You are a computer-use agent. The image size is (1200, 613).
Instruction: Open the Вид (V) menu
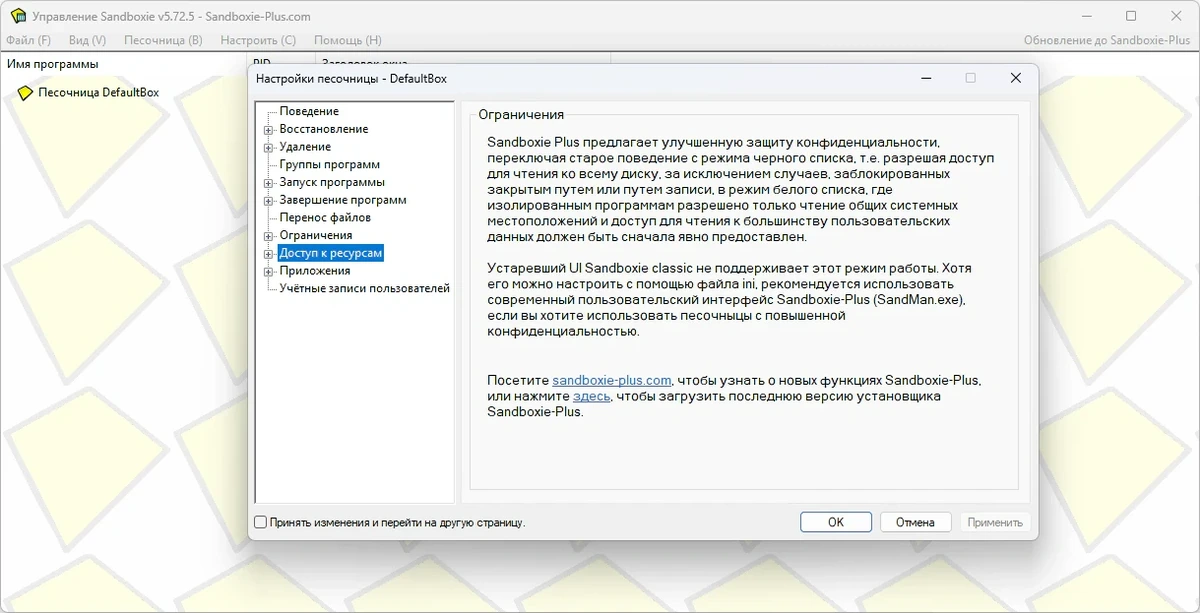coord(87,40)
